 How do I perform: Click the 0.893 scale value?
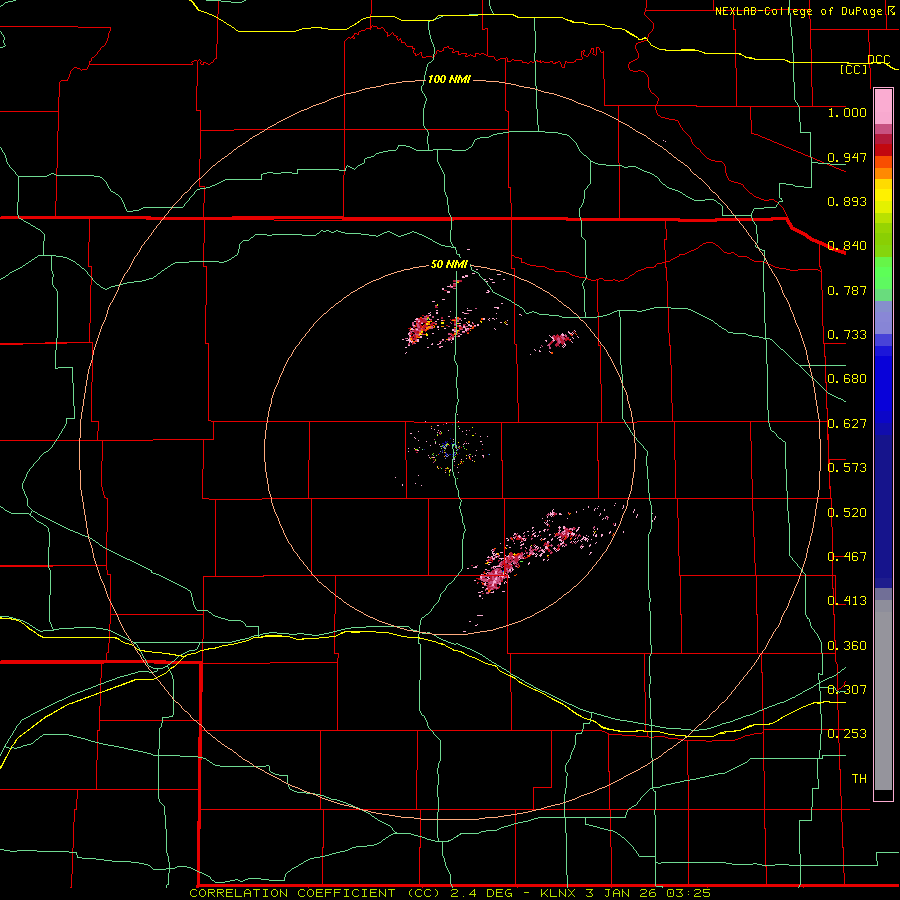pos(847,201)
